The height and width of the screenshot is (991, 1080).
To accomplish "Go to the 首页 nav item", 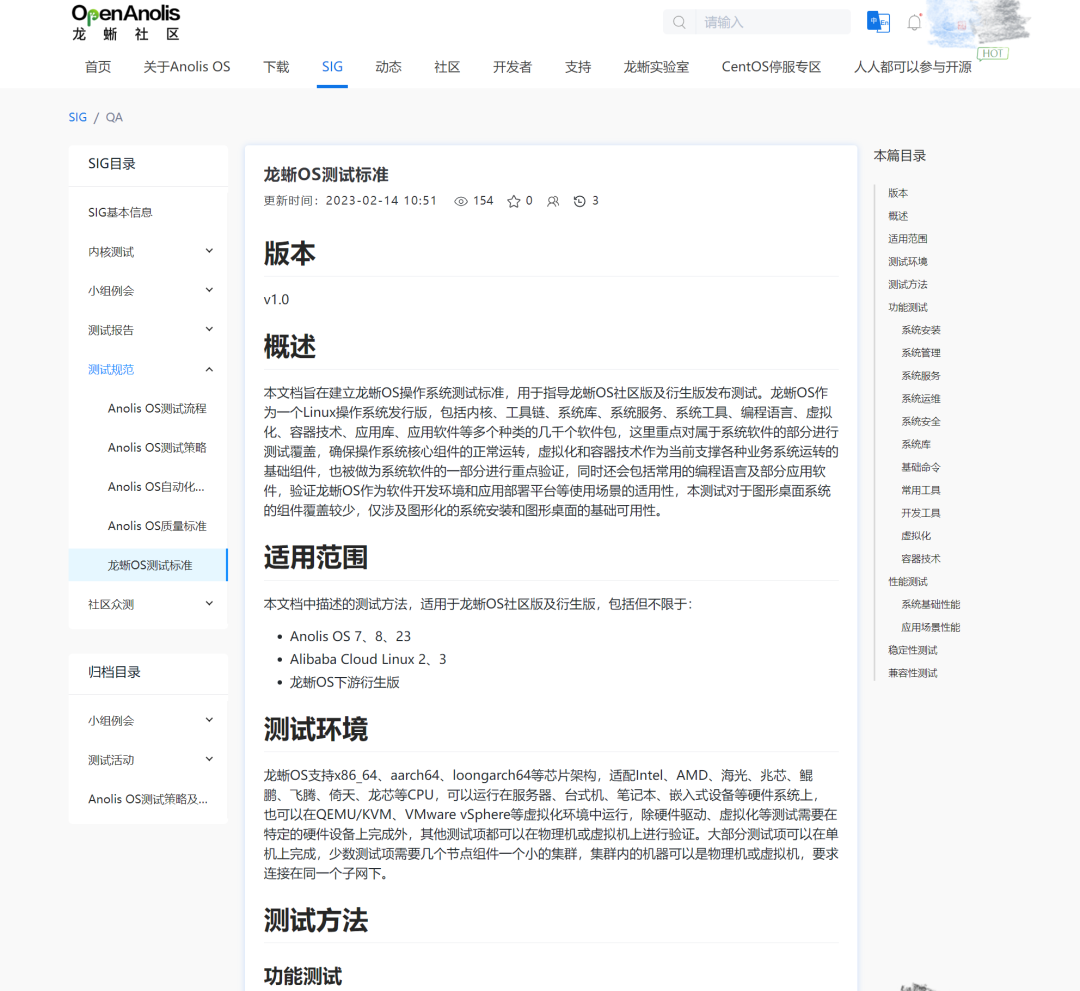I will 98,67.
